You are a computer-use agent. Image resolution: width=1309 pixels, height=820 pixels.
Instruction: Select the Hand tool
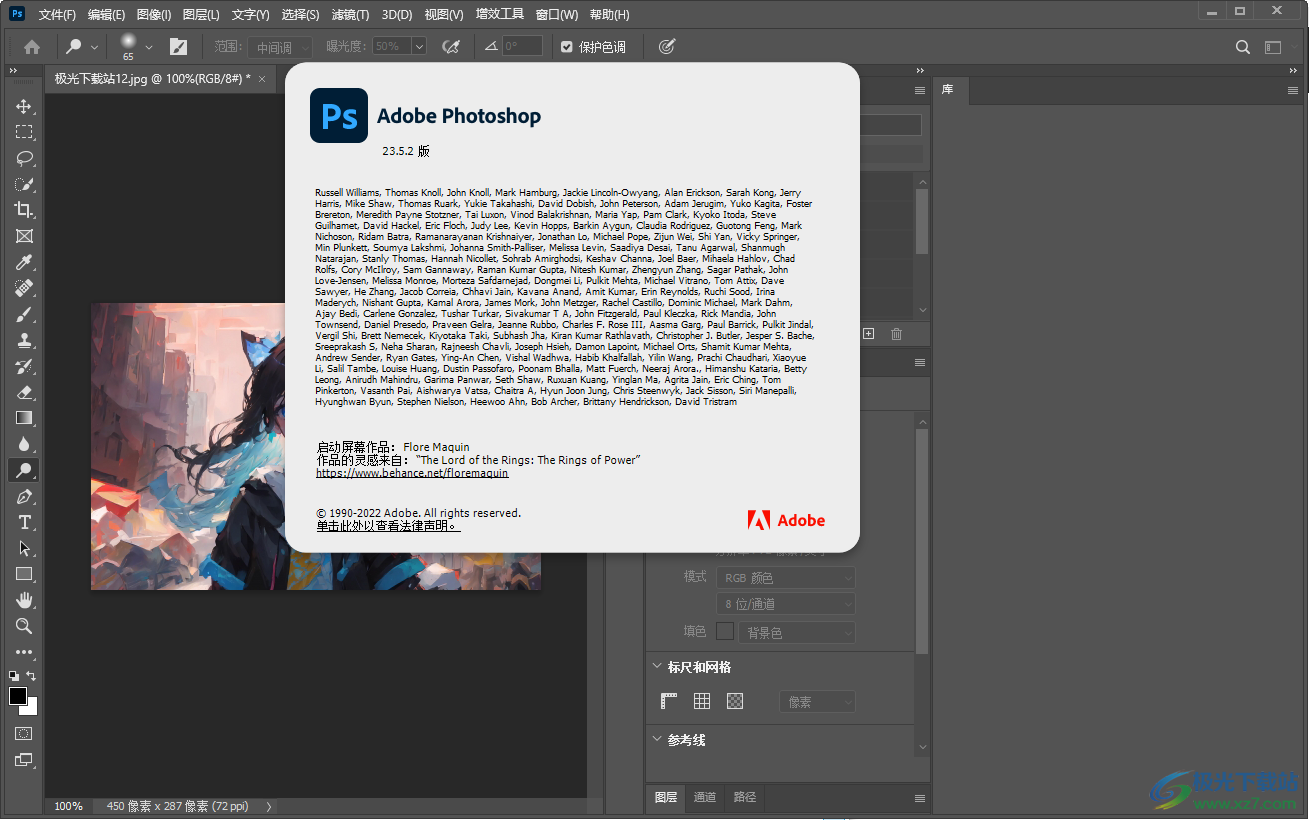24,600
